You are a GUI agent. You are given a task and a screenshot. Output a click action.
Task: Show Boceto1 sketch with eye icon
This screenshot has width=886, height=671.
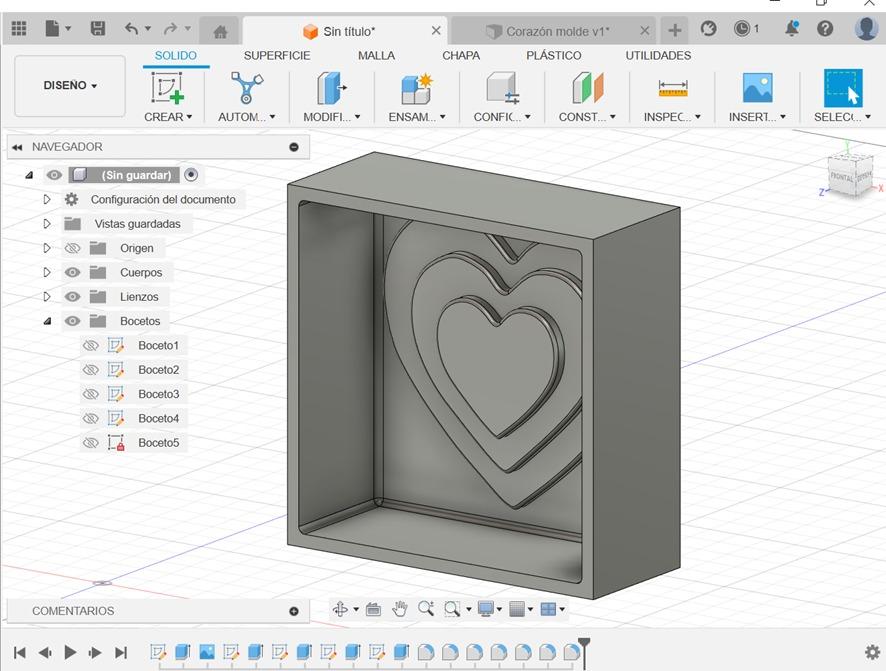coord(91,345)
